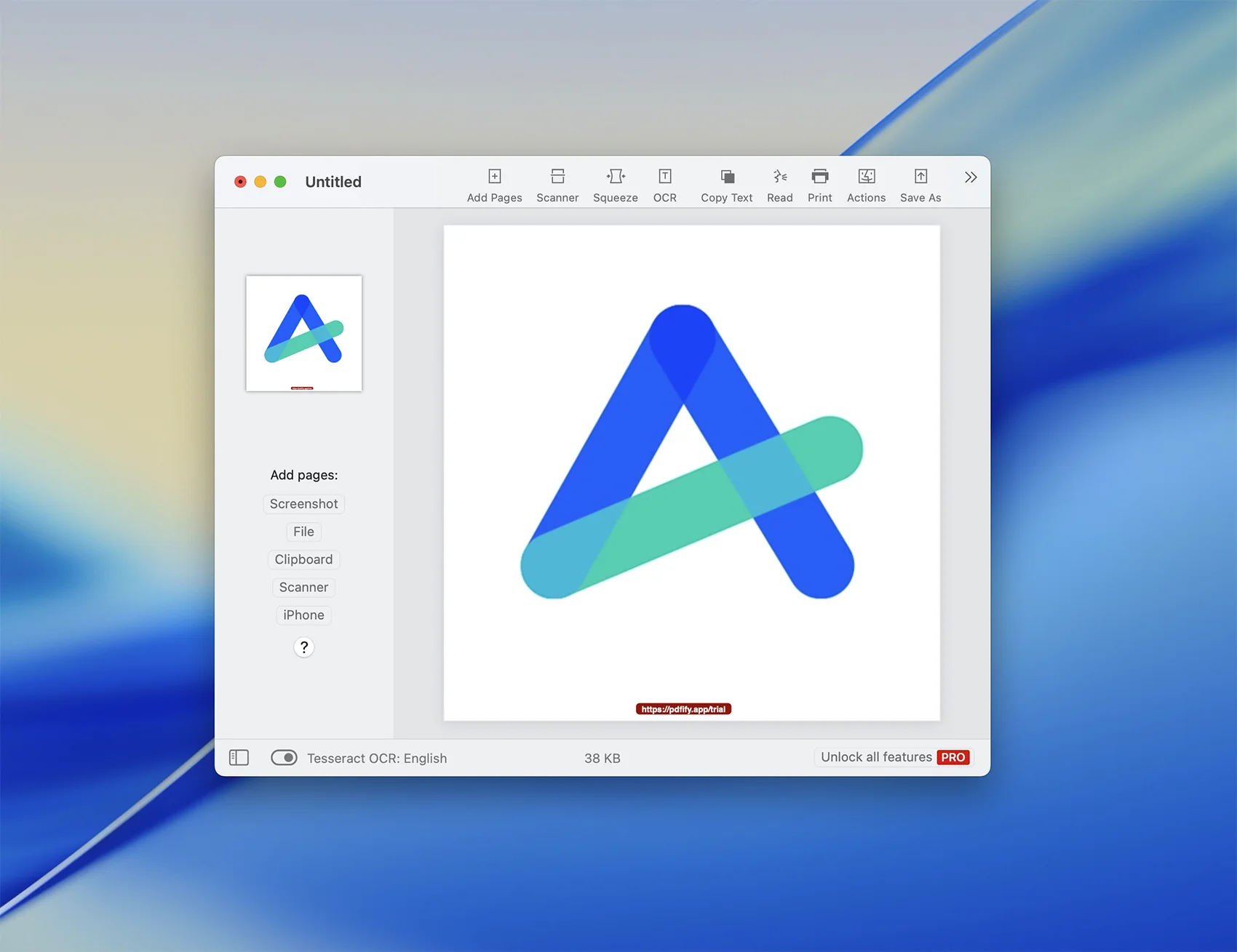Image resolution: width=1237 pixels, height=952 pixels.
Task: Click the Save As icon
Action: pyautogui.click(x=920, y=177)
